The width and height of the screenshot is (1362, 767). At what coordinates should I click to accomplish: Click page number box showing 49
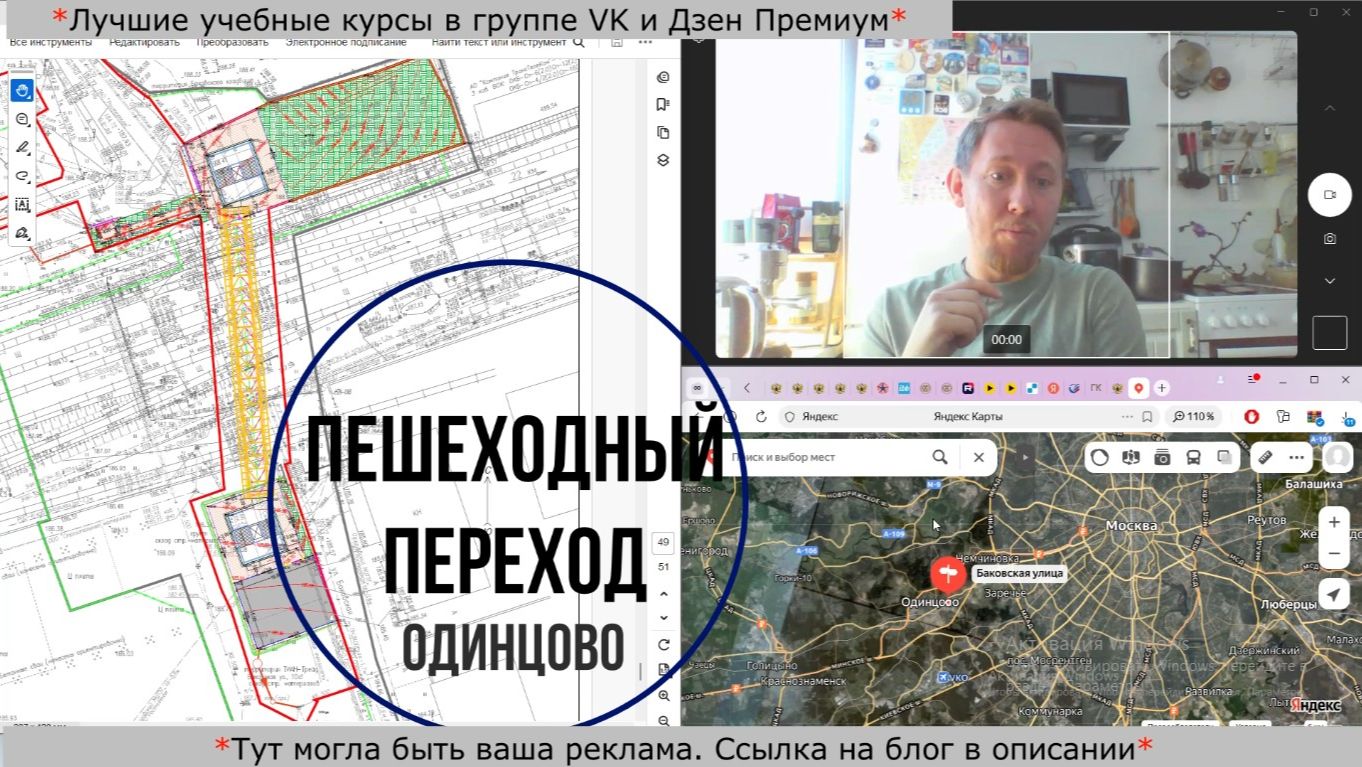point(663,542)
